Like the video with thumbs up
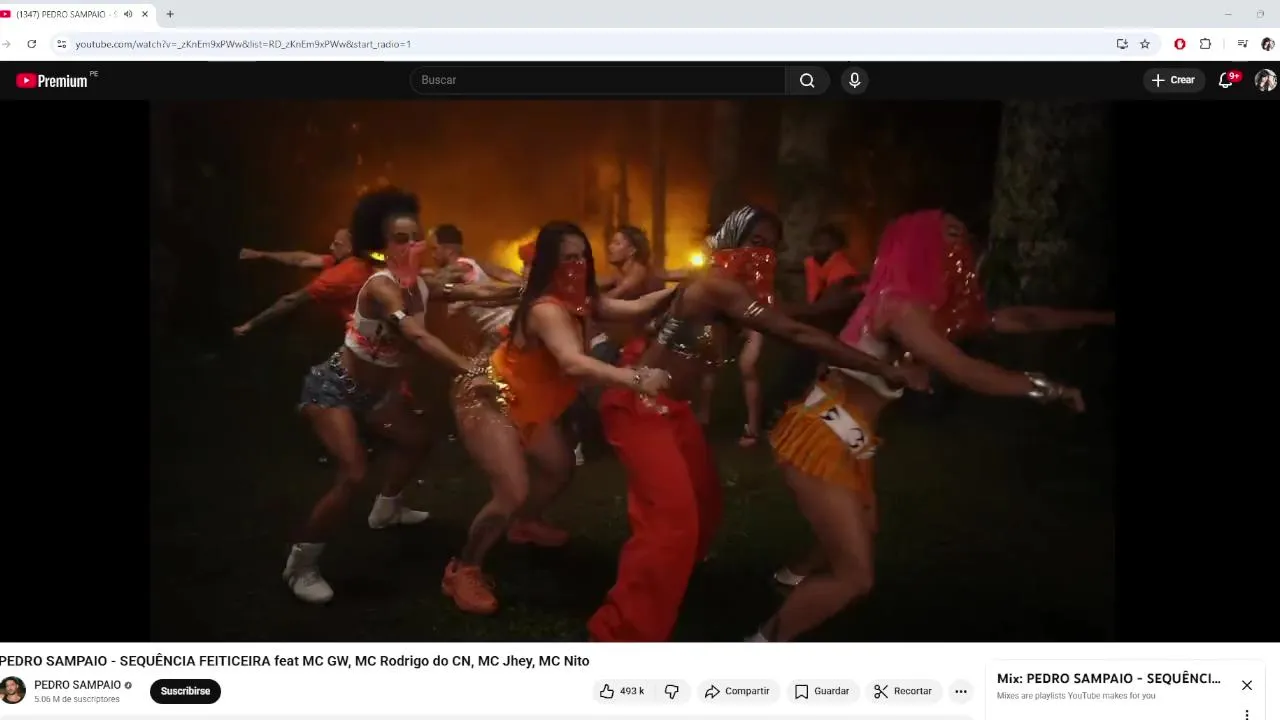The width and height of the screenshot is (1280, 720). [622, 691]
